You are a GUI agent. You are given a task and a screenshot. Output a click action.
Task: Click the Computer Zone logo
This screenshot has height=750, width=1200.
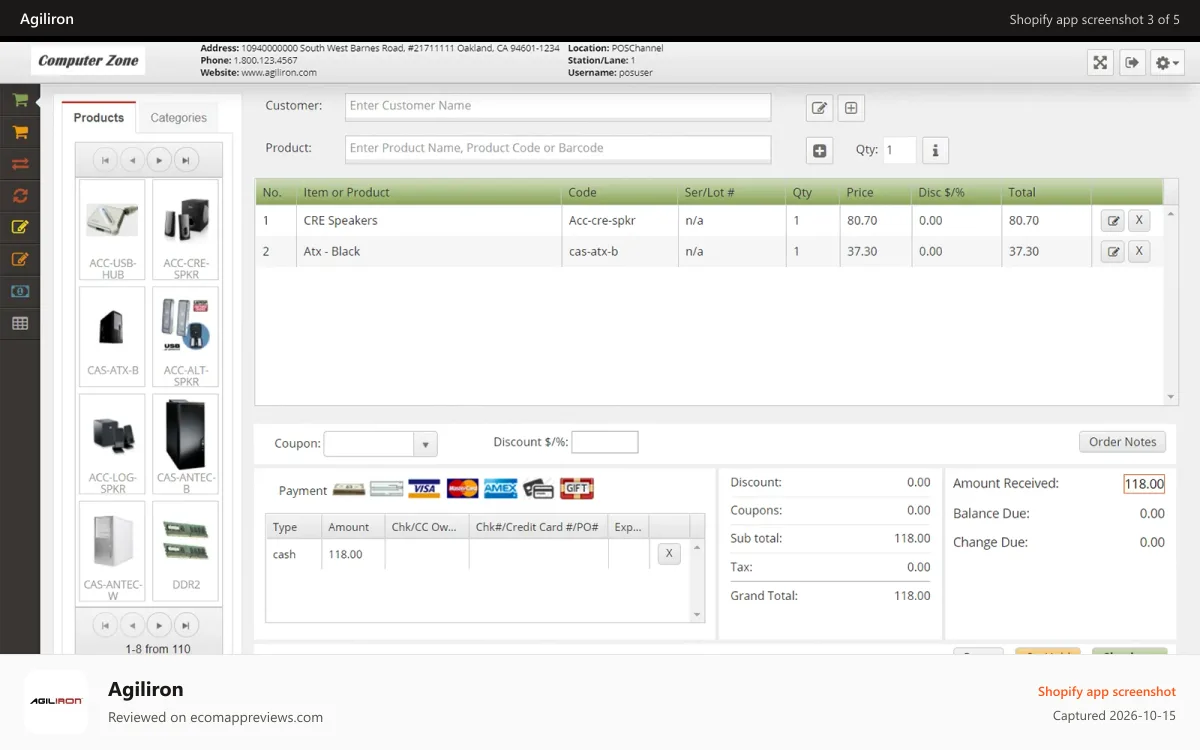(x=88, y=60)
